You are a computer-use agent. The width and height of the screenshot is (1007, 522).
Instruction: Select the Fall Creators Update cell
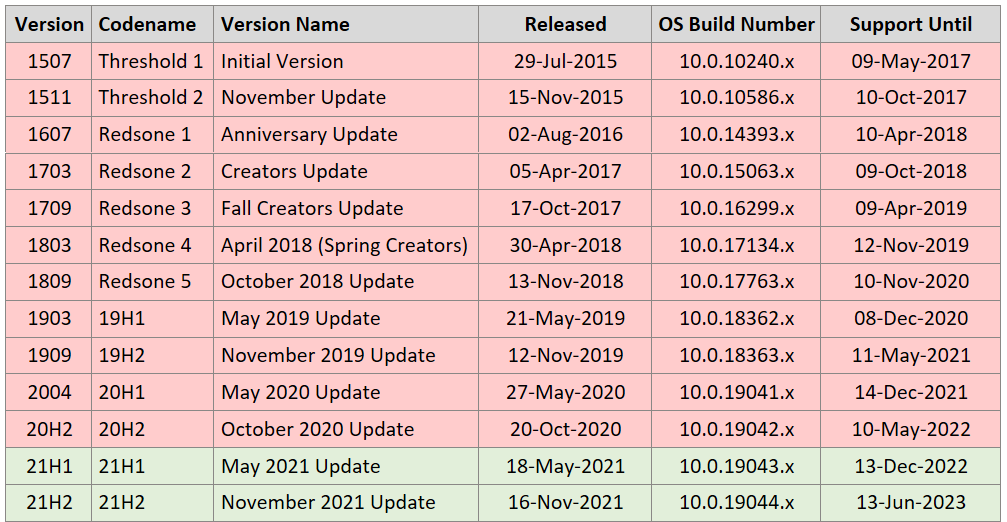point(346,208)
